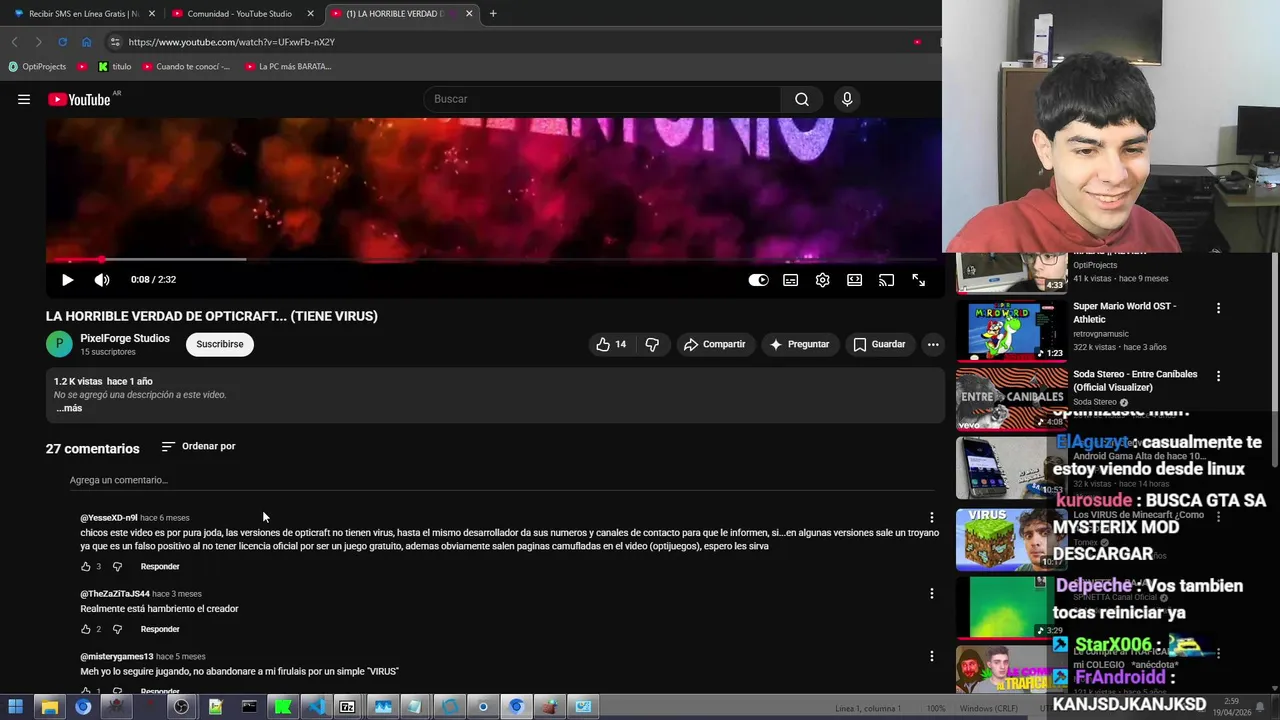
Task: Switch to Recibir SMS en Línea tab
Action: [83, 14]
